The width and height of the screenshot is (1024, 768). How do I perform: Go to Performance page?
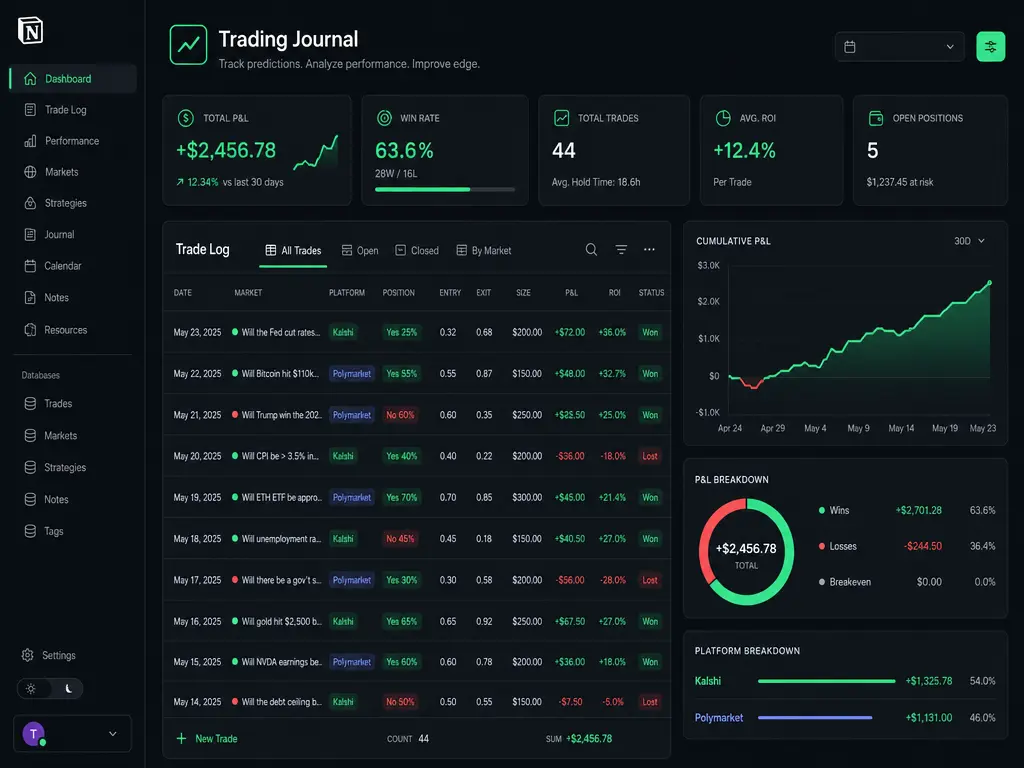[72, 141]
